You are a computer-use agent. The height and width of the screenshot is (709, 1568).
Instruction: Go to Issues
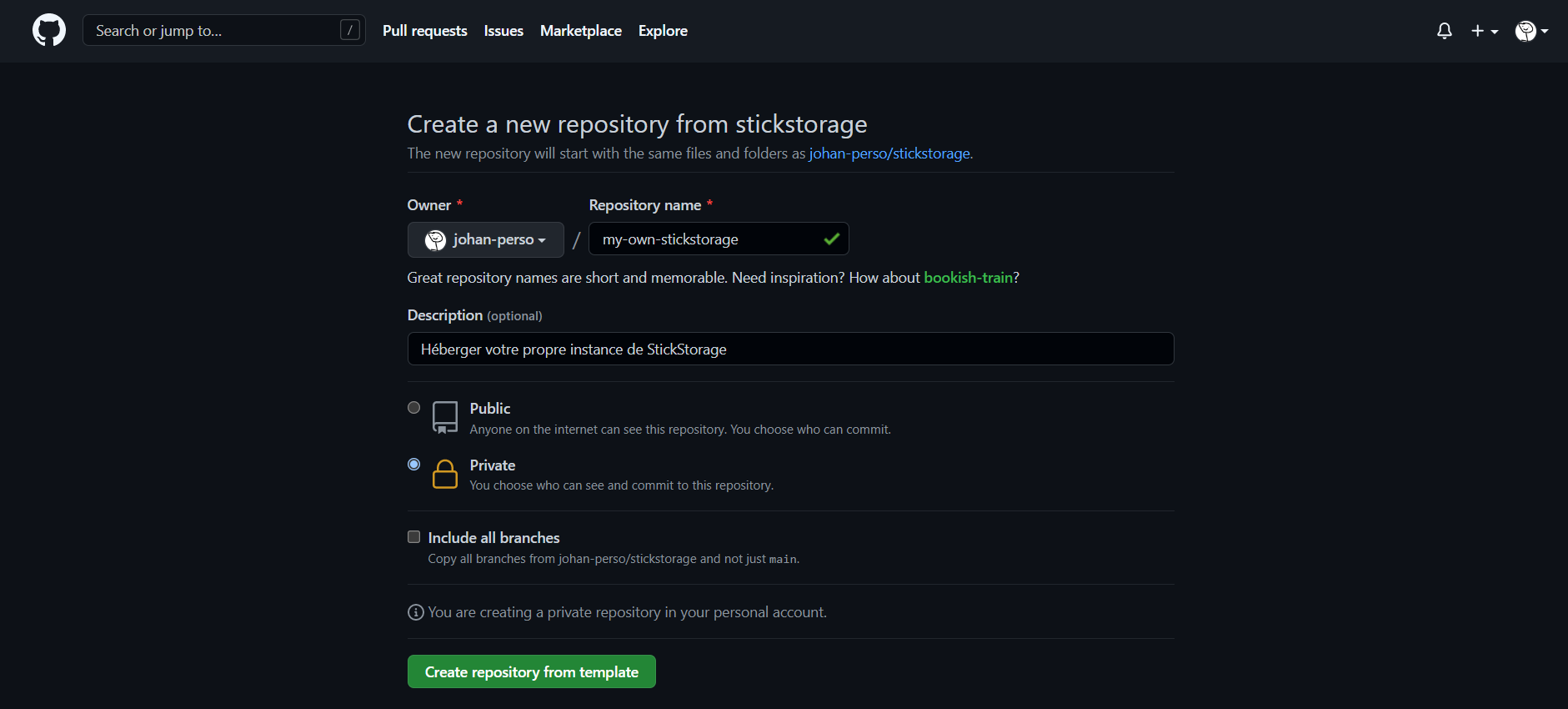coord(503,31)
